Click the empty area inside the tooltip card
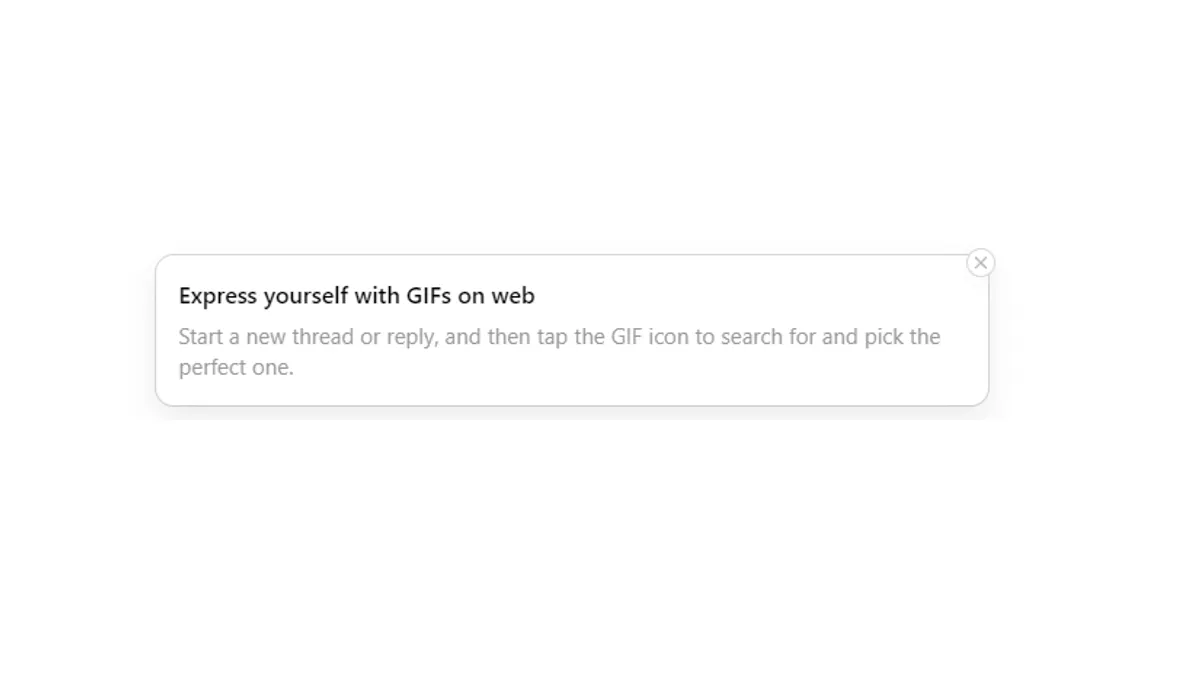Screen dimensions: 1200x675 640,380
